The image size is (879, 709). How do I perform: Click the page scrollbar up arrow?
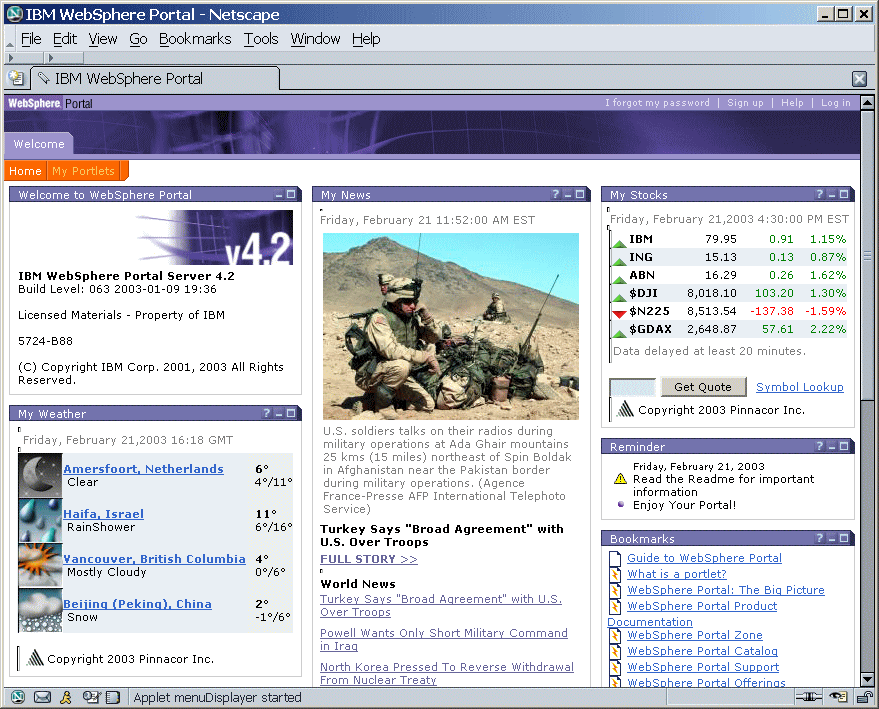[867, 103]
